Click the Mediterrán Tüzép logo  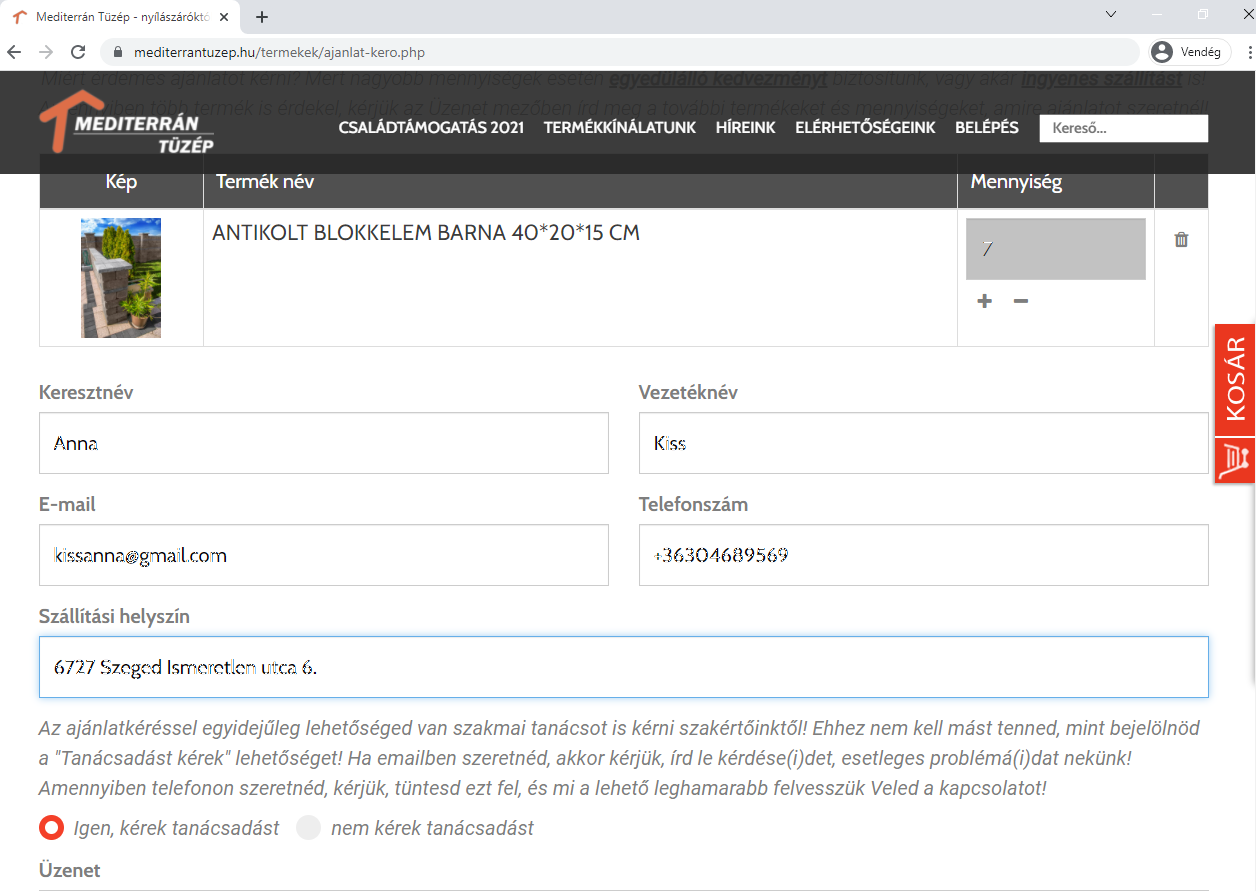tap(126, 124)
